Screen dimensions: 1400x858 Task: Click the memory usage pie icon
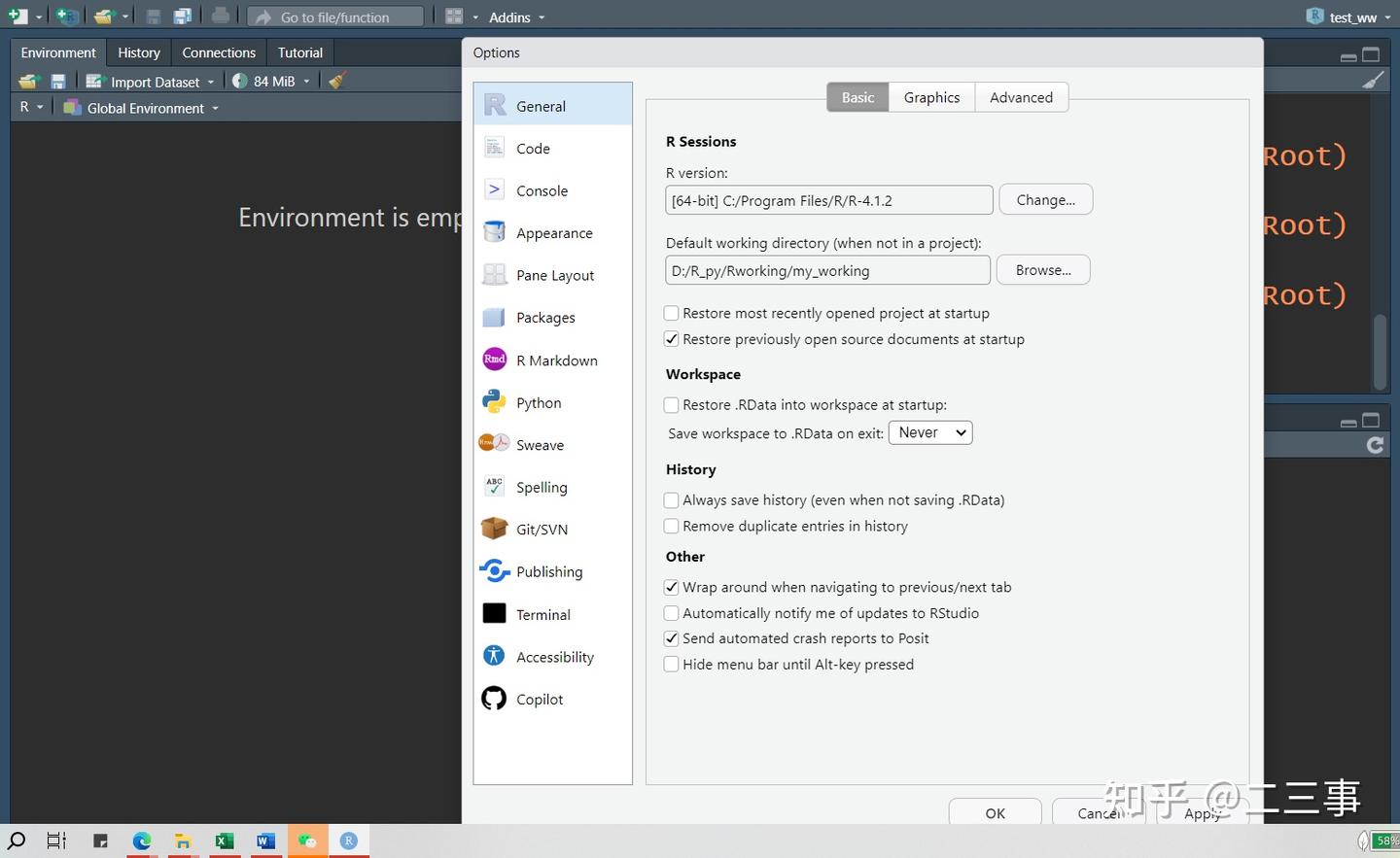[x=239, y=82]
